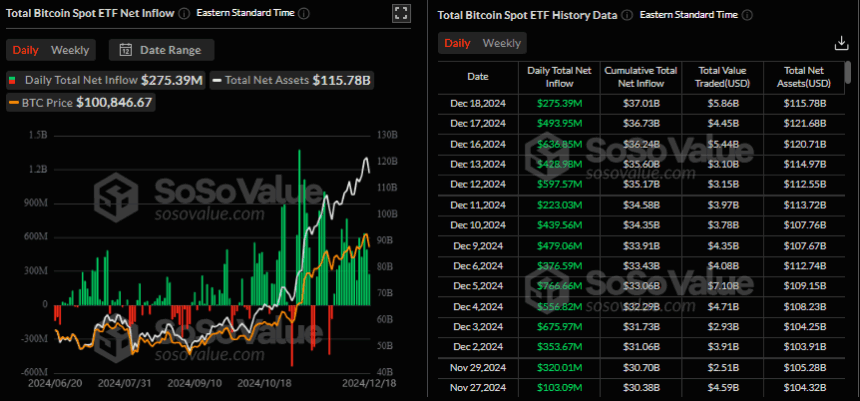Click the download icon above the history table

841,43
